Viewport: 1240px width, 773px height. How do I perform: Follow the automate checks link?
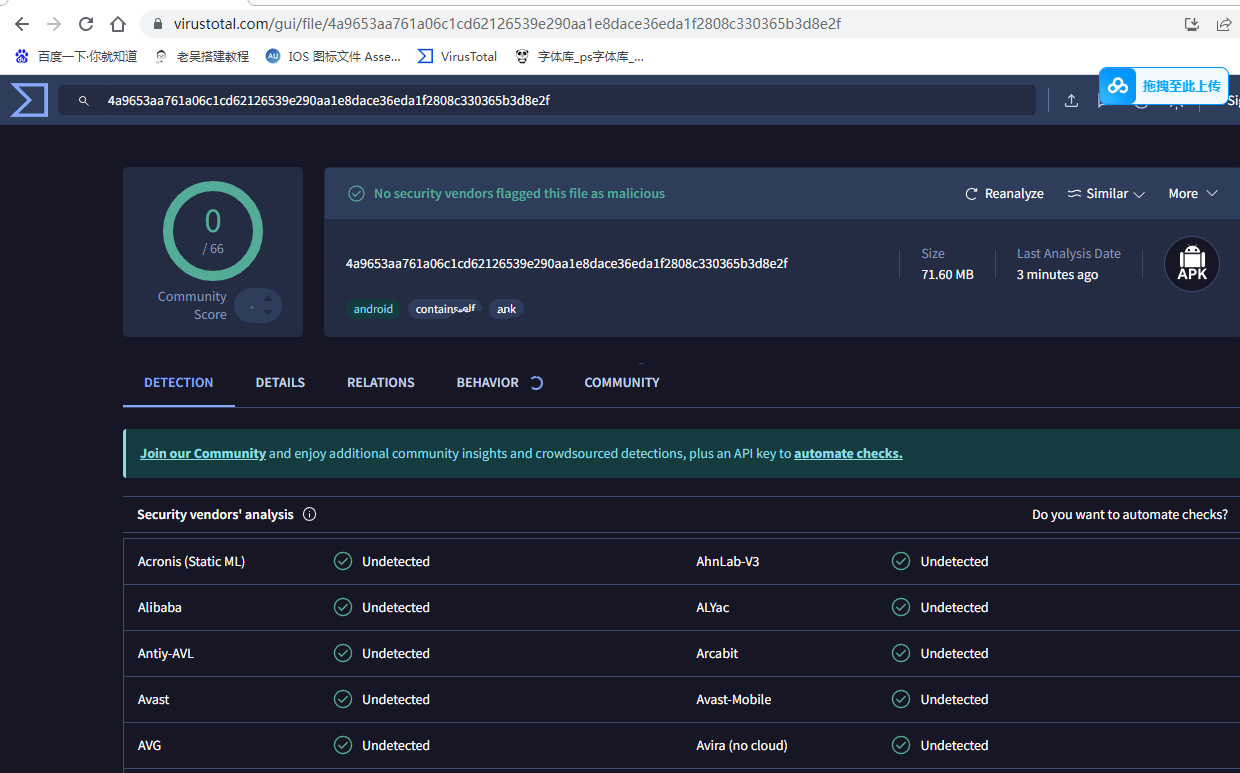(848, 454)
